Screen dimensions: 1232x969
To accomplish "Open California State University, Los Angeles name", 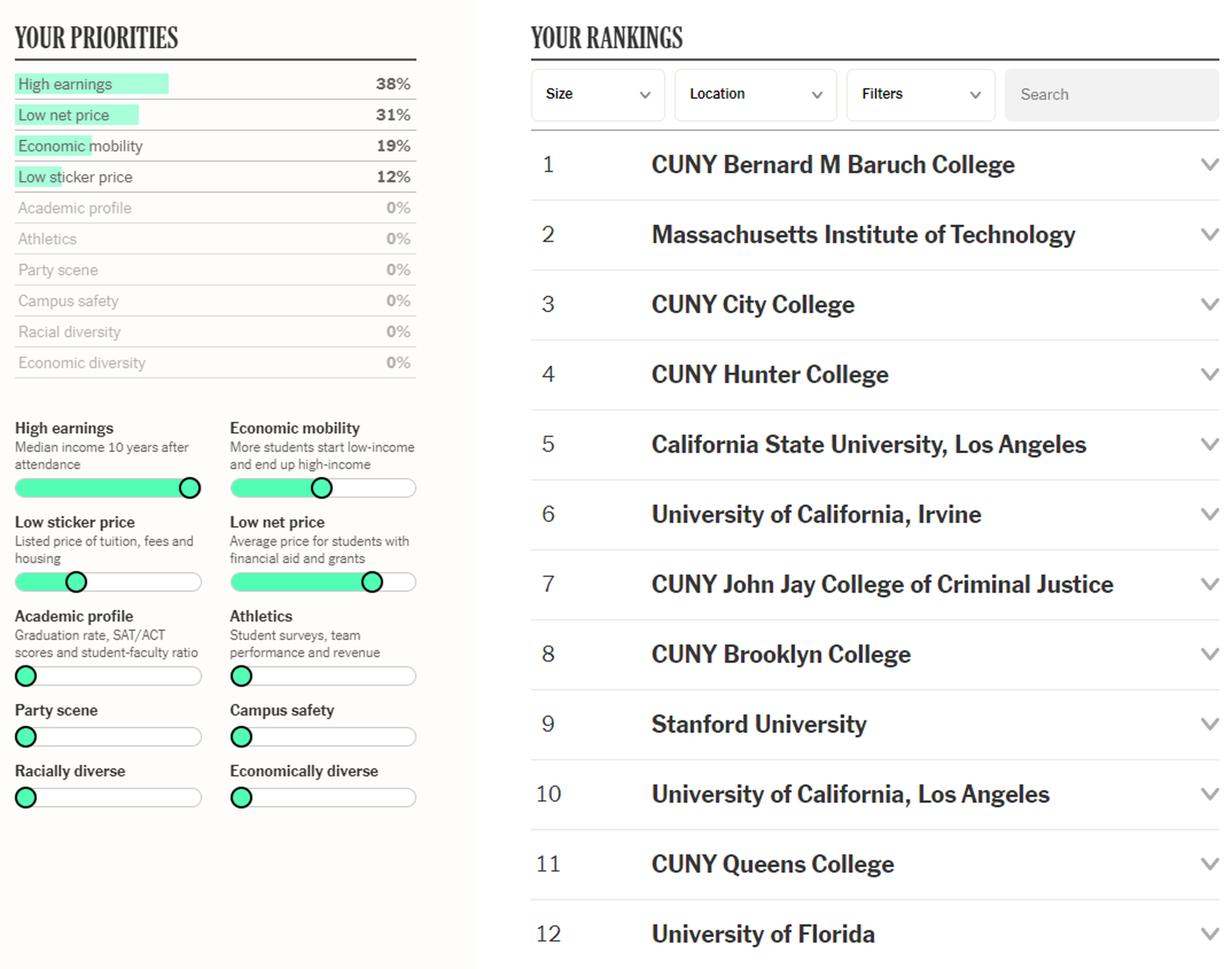I will [869, 445].
